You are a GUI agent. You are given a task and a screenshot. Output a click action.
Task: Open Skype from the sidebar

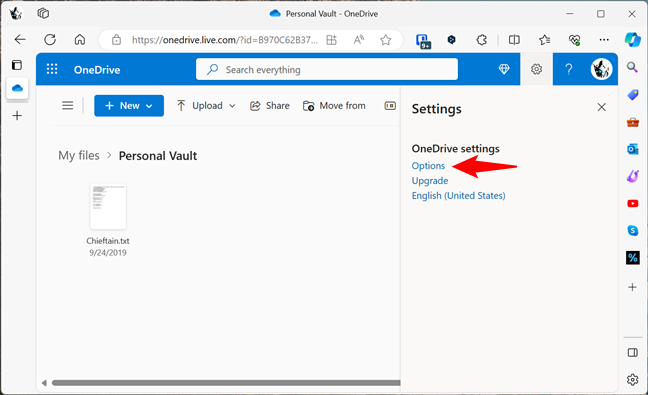[633, 231]
